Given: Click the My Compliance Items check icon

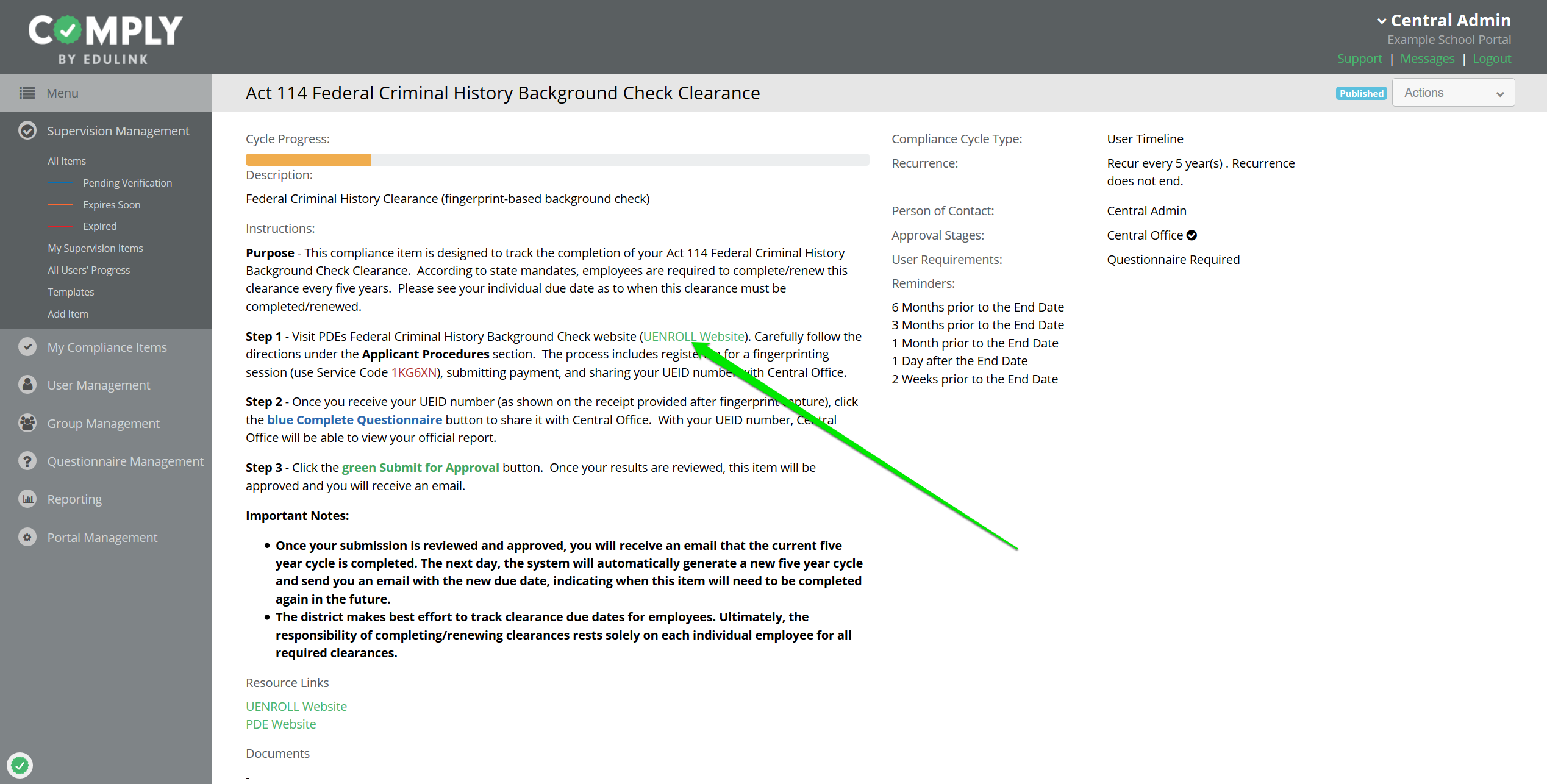Looking at the screenshot, I should tap(27, 347).
